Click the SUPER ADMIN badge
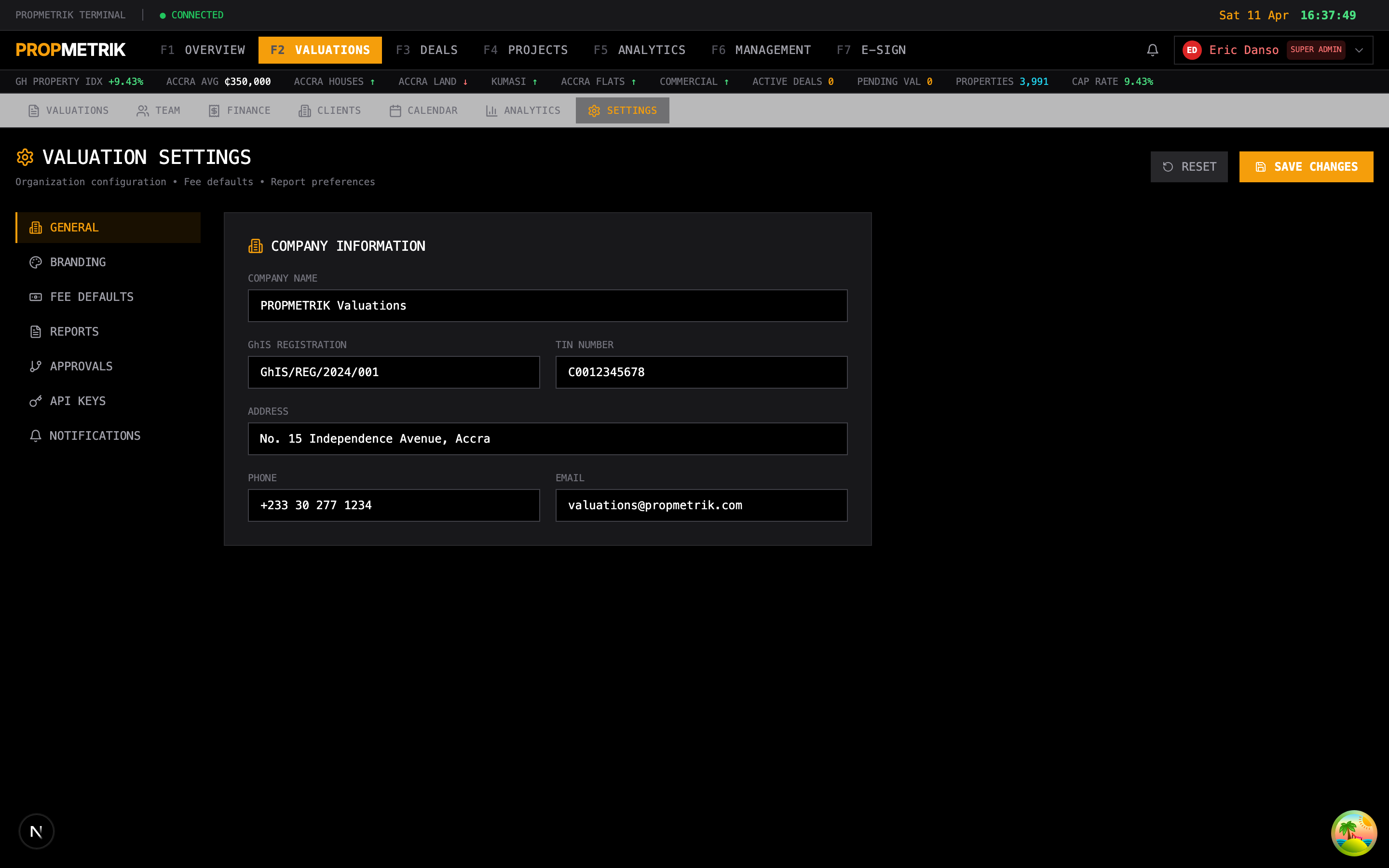 (x=1316, y=50)
